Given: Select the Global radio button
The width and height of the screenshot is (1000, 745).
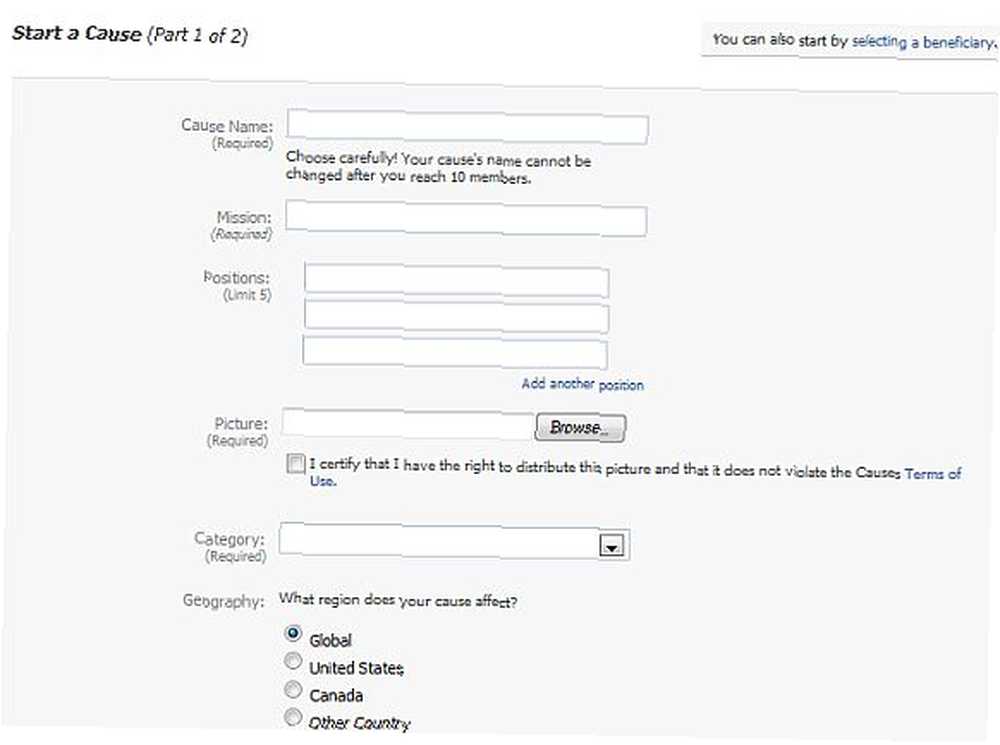Looking at the screenshot, I should (293, 633).
